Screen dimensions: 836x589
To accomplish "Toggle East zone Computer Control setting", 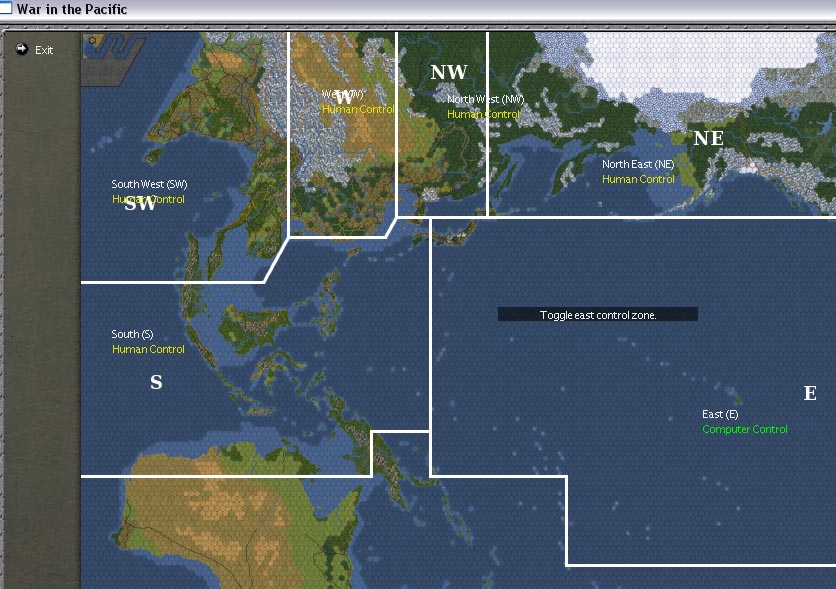I will [744, 429].
